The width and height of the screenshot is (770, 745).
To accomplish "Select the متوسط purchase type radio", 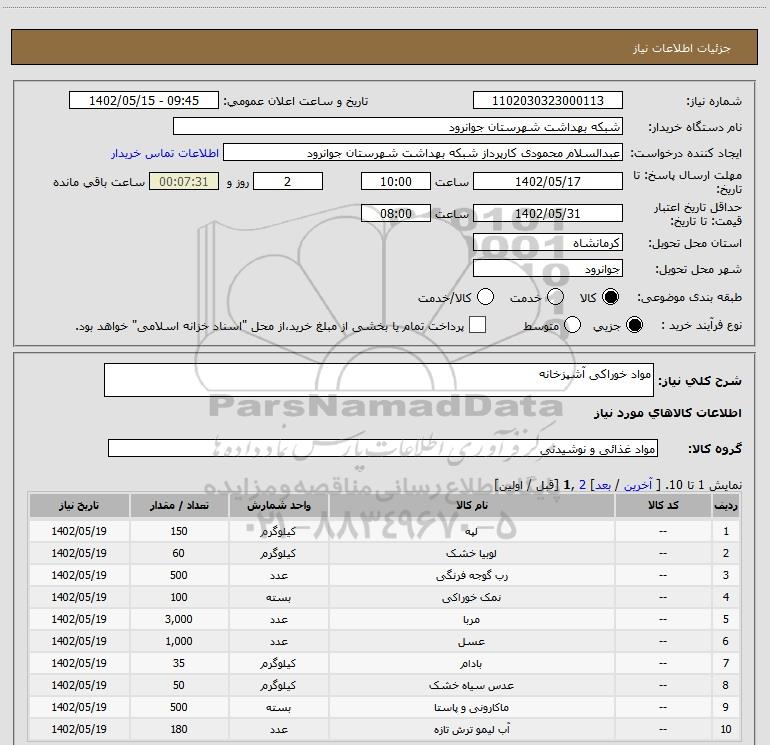I will [x=572, y=325].
